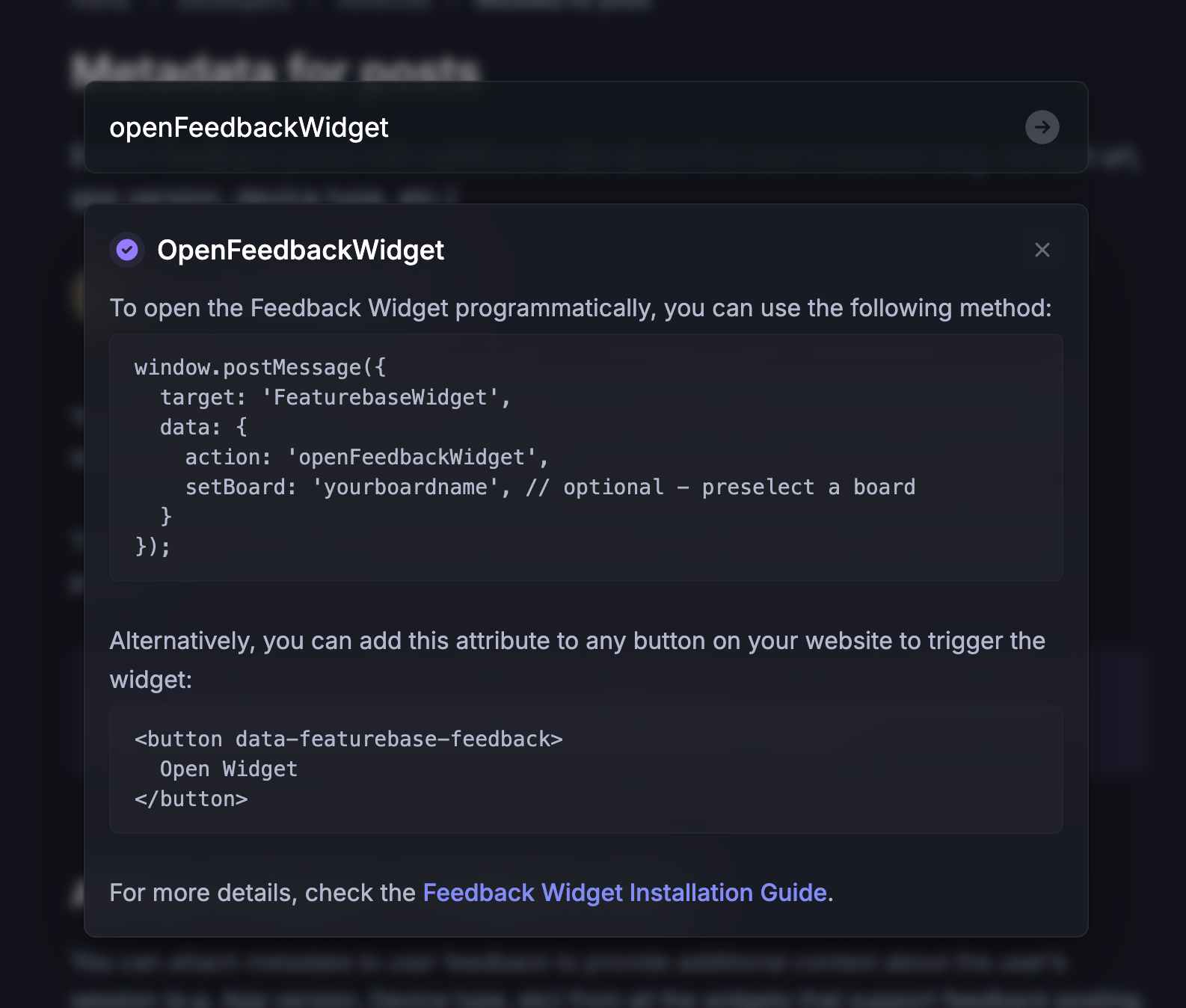The image size is (1186, 1008).
Task: Select the target 'FeaturebaseWidget' code line
Action: (x=335, y=398)
